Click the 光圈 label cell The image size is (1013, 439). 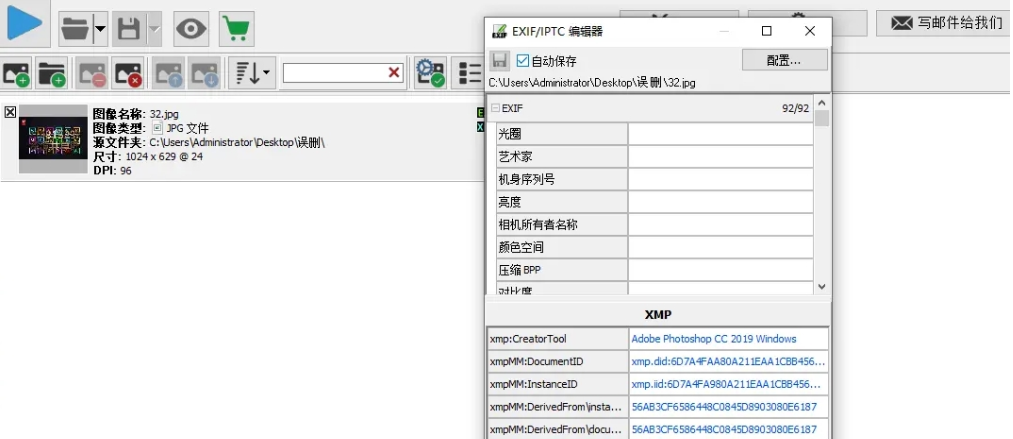562,134
